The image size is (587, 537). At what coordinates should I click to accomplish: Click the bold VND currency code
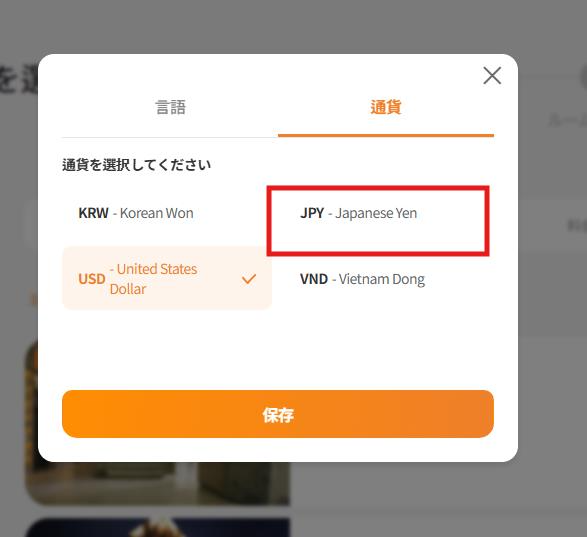(314, 279)
